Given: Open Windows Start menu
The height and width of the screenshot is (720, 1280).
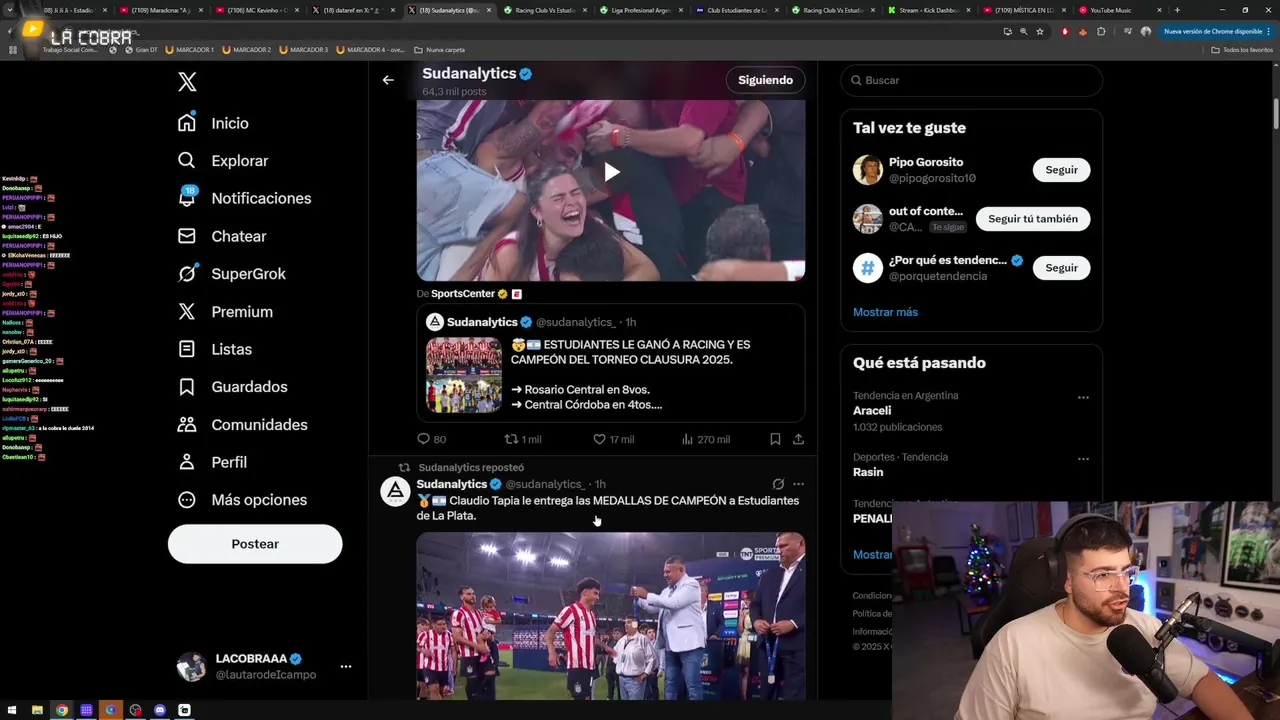Looking at the screenshot, I should (12, 710).
